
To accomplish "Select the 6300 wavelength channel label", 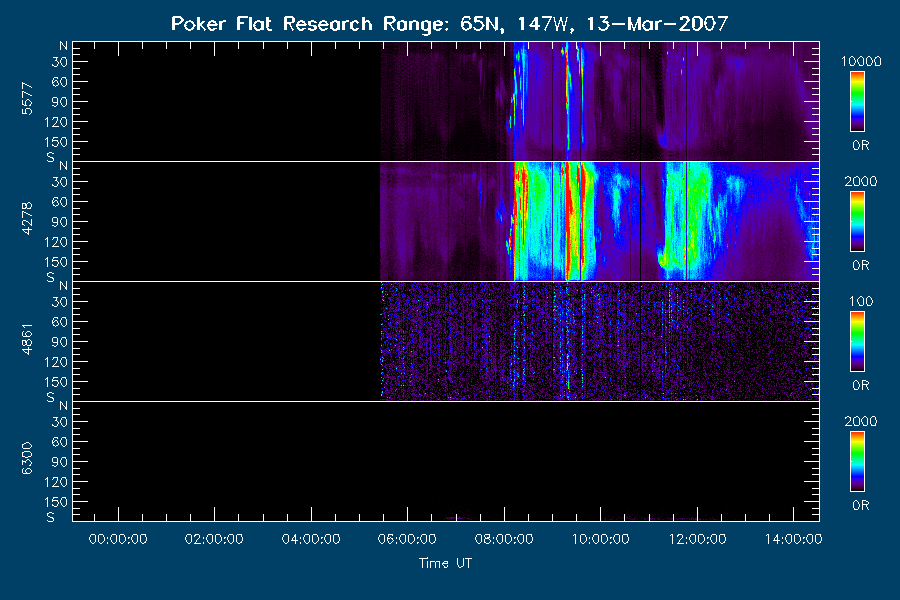I will tap(27, 459).
